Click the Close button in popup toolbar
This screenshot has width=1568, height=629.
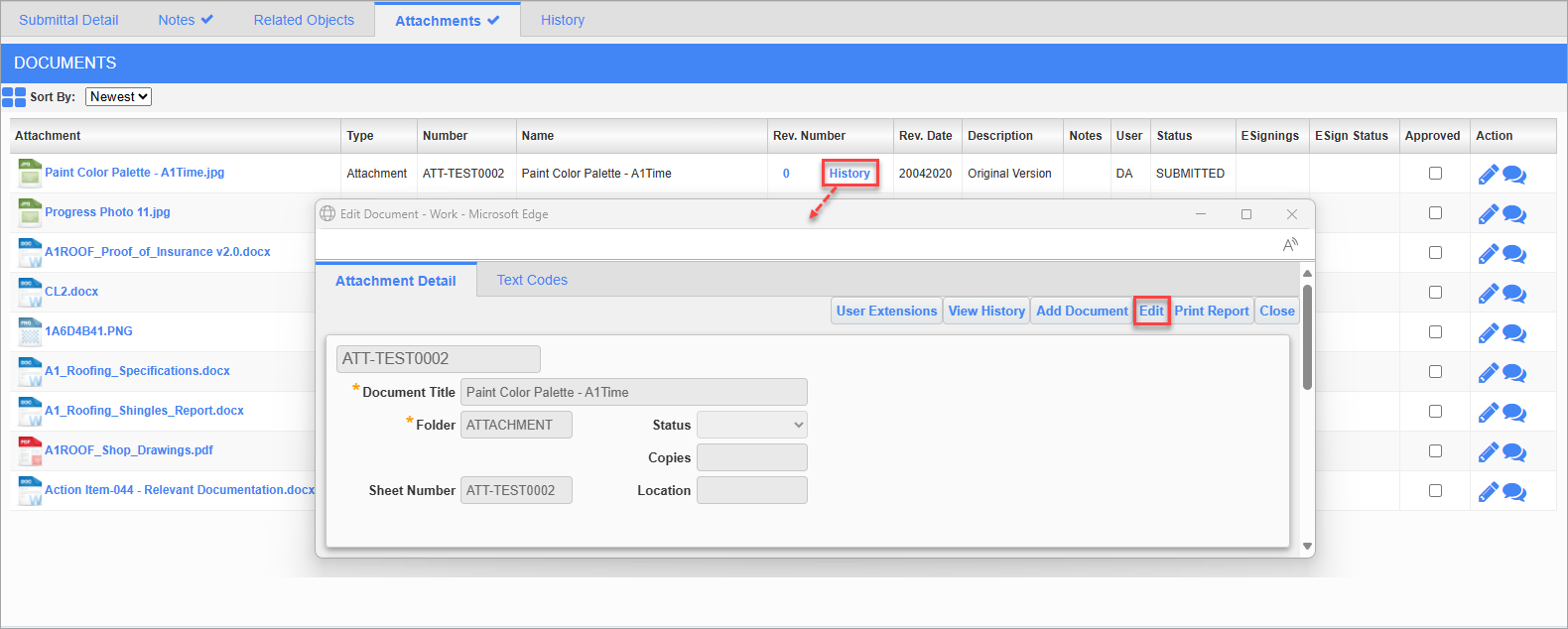pos(1277,311)
